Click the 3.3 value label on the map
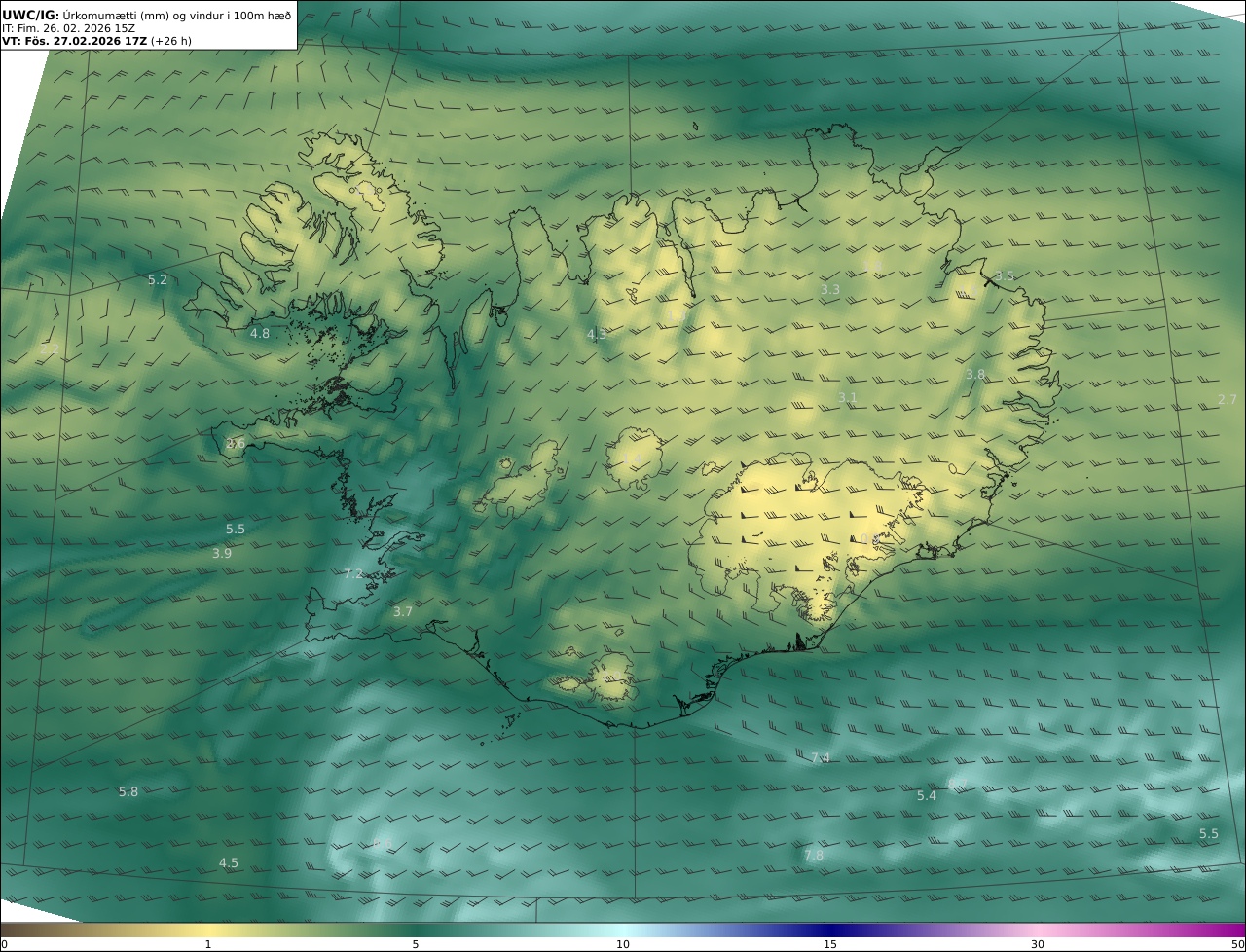 tap(830, 290)
